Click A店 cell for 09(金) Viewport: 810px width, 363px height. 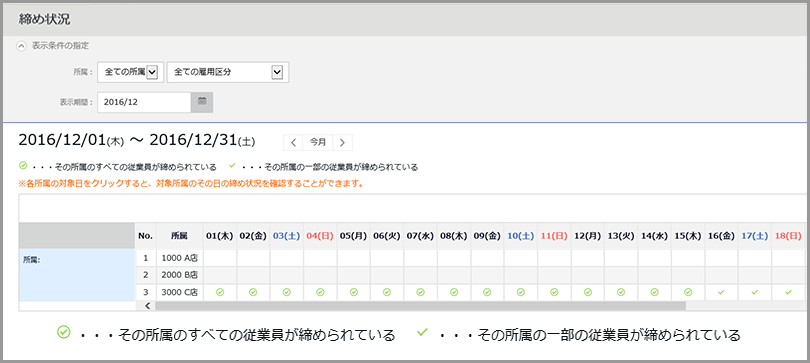(487, 258)
